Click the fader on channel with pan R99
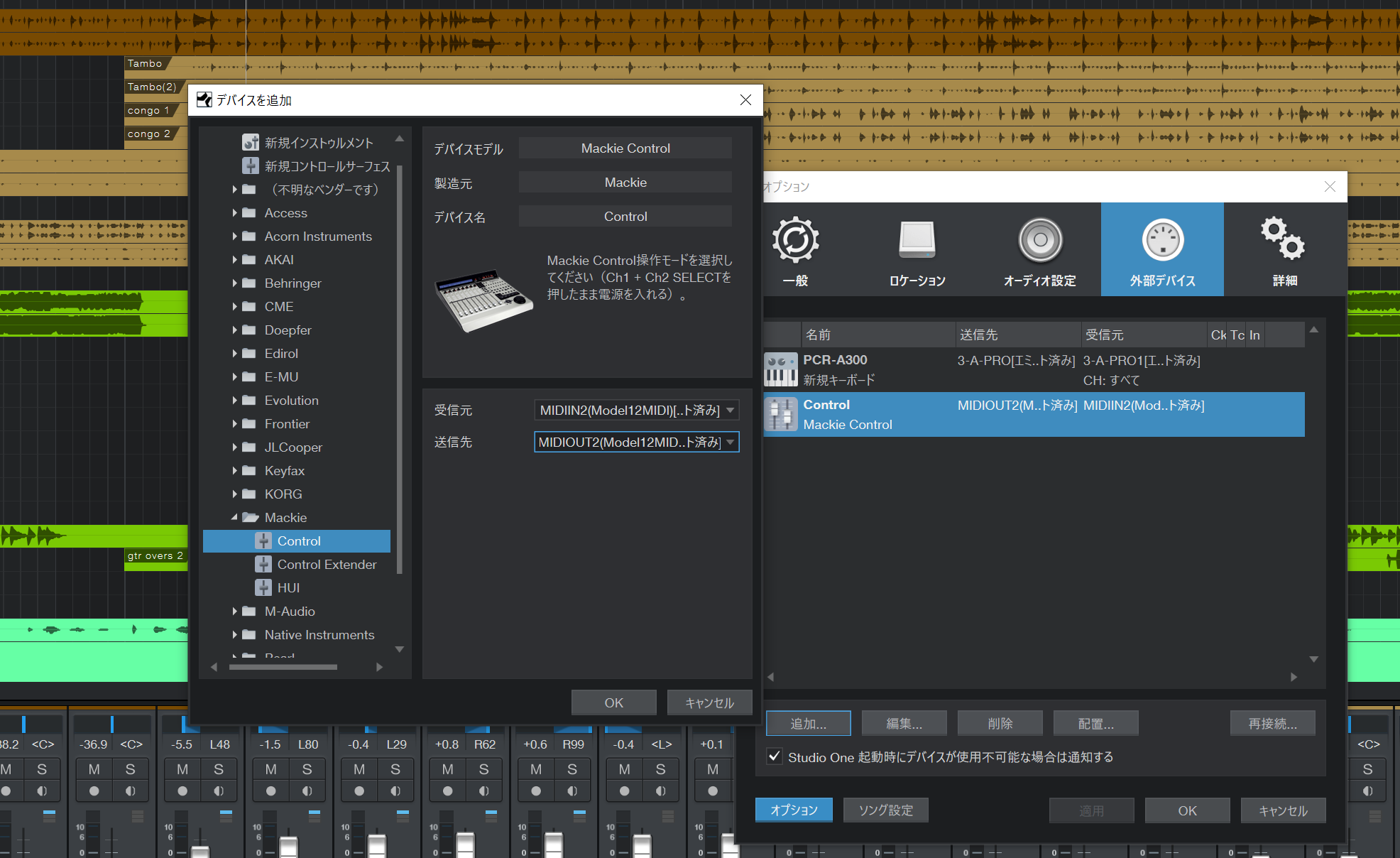This screenshot has height=858, width=1400. click(554, 845)
